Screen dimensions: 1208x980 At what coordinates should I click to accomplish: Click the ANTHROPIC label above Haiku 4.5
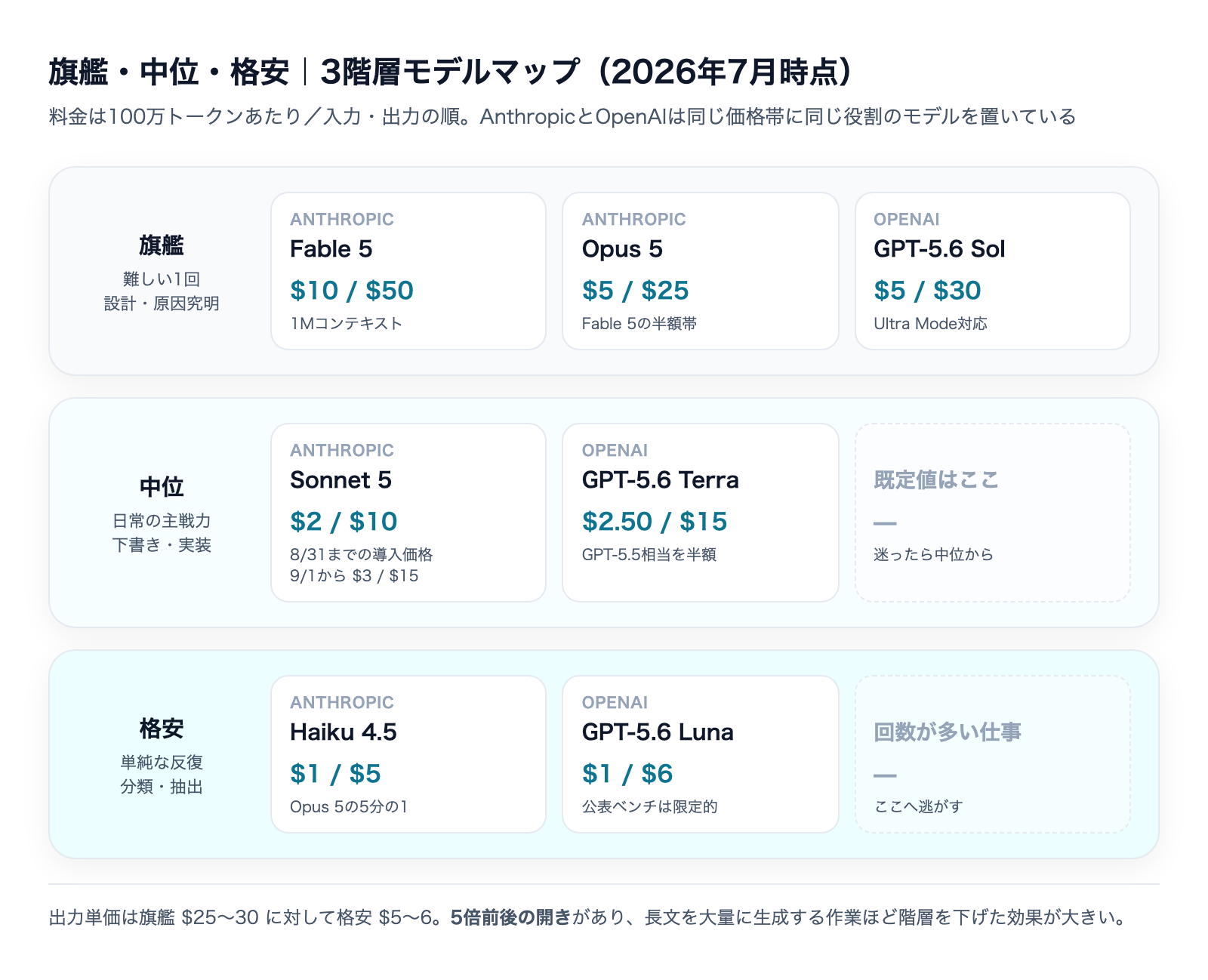[x=342, y=702]
